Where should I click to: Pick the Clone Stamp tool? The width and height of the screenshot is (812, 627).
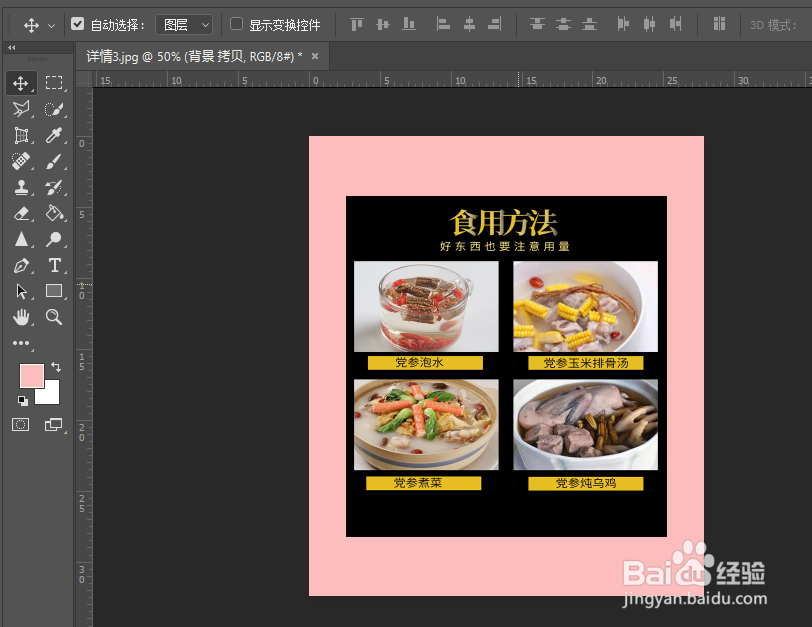(21, 187)
